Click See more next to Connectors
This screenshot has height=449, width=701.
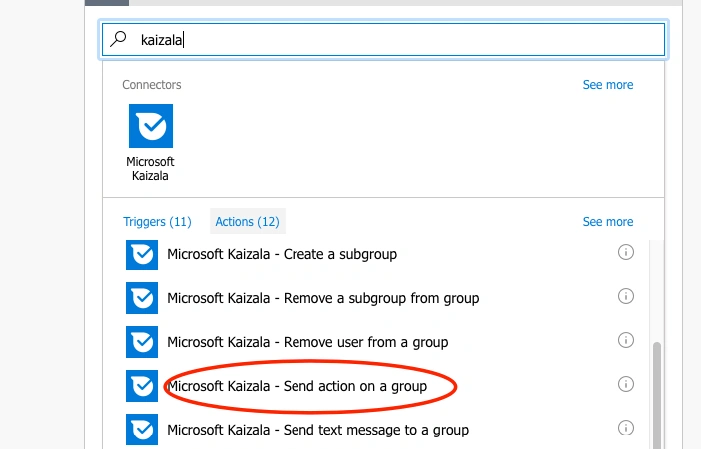tap(608, 85)
